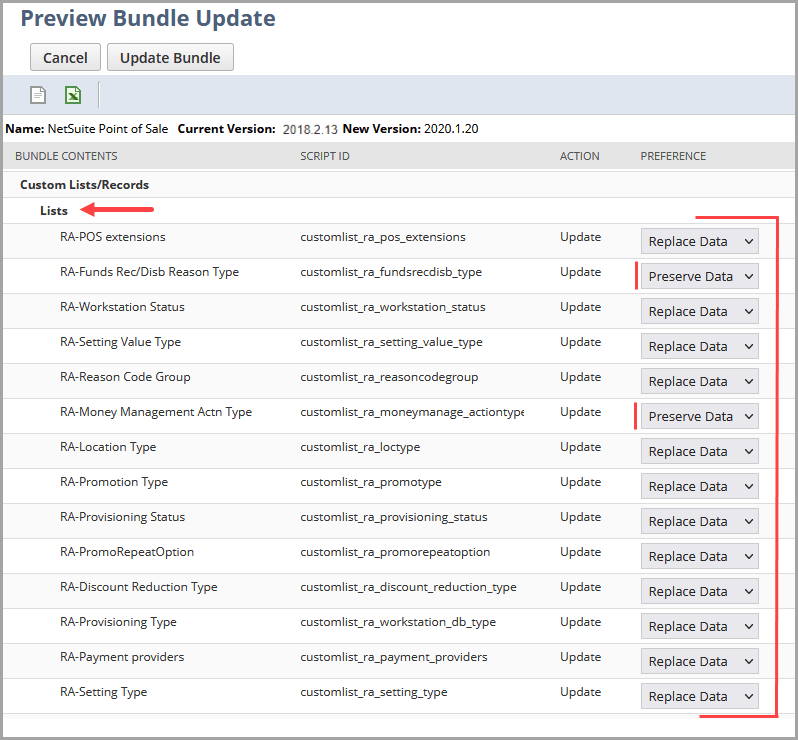798x740 pixels.
Task: Click RA-PromoRepeatOption list name
Action: pyautogui.click(x=127, y=552)
